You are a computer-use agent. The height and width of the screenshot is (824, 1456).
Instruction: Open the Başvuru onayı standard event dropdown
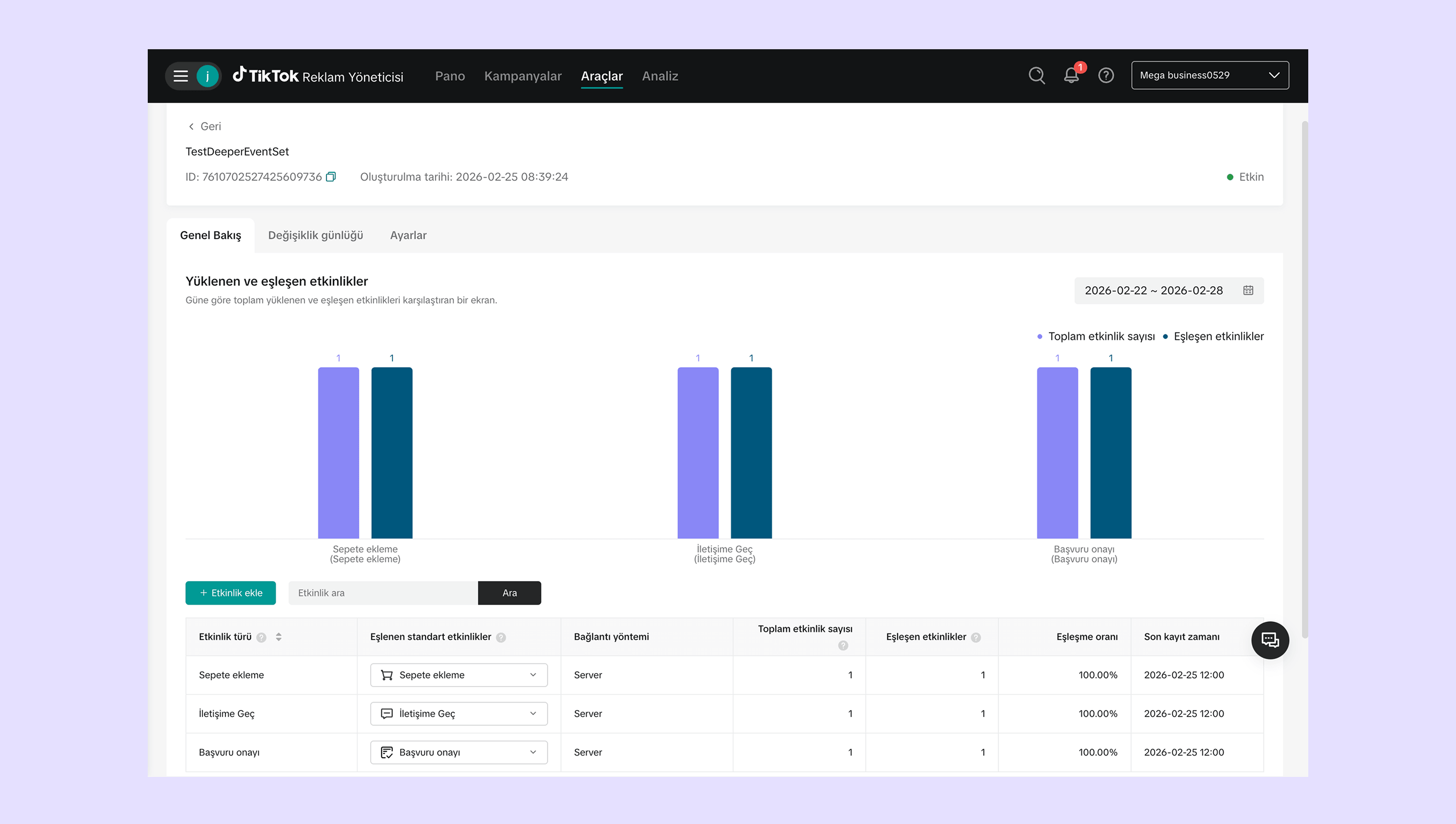pyautogui.click(x=459, y=752)
